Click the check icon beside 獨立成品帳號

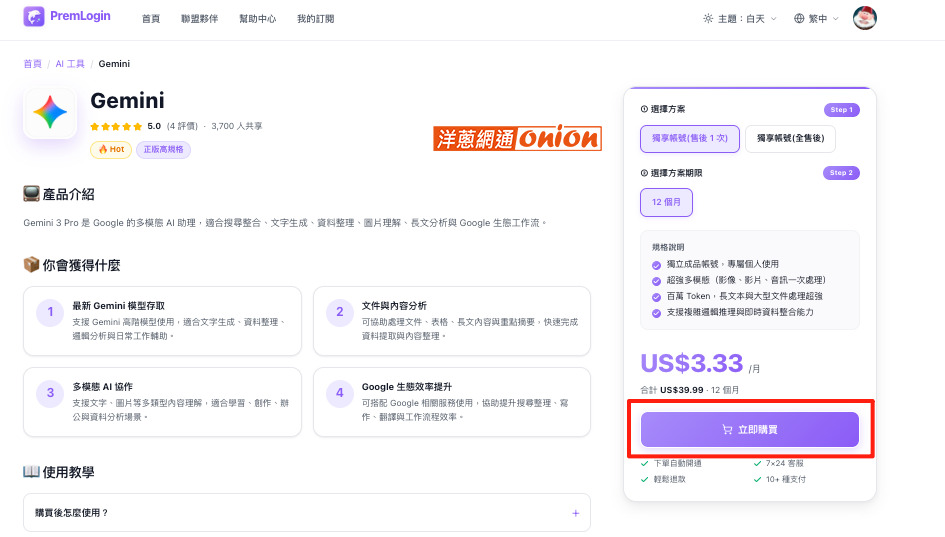tap(656, 265)
